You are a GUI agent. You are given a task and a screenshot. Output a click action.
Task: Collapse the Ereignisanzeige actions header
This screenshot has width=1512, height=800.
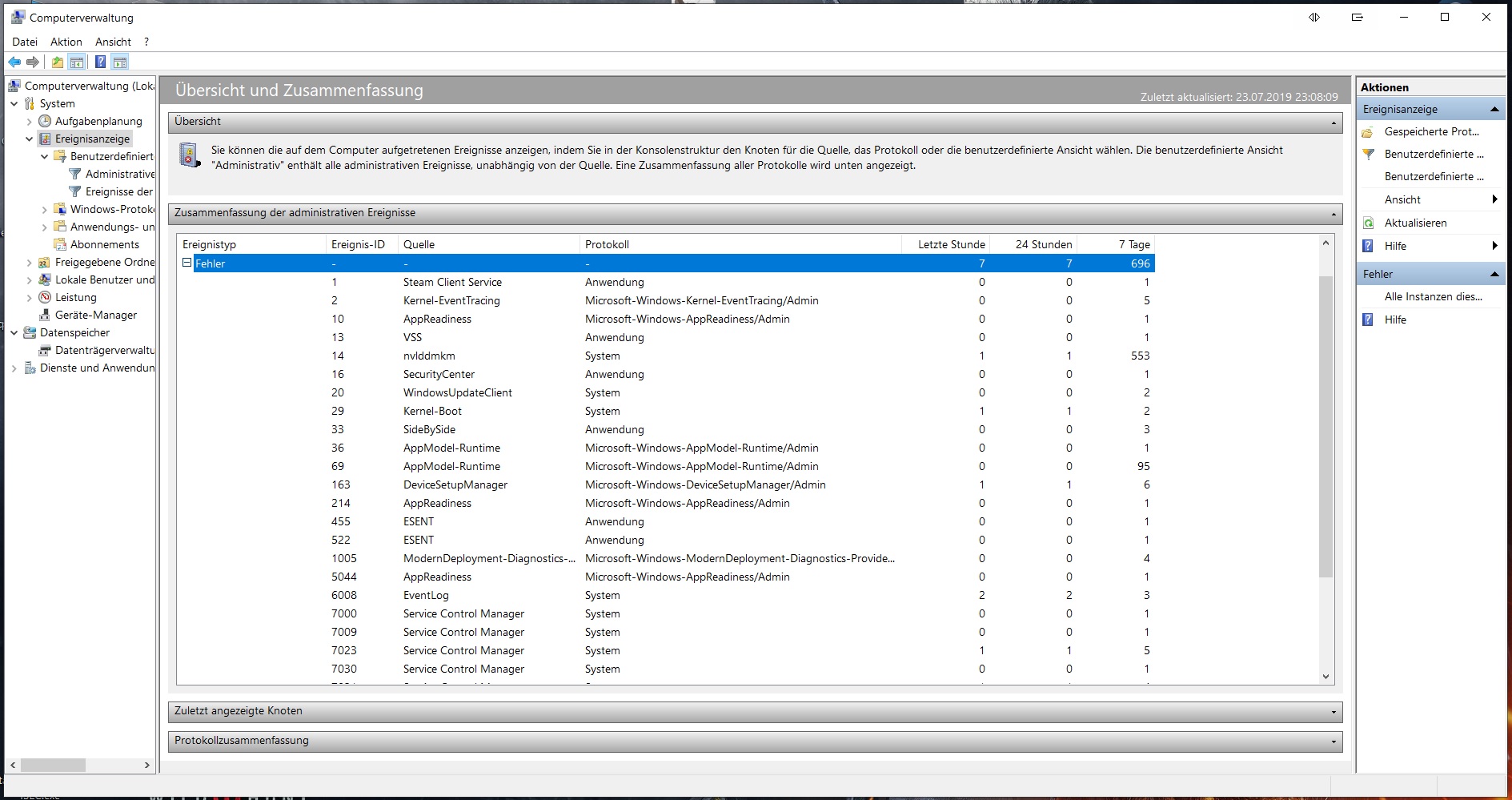coord(1494,109)
